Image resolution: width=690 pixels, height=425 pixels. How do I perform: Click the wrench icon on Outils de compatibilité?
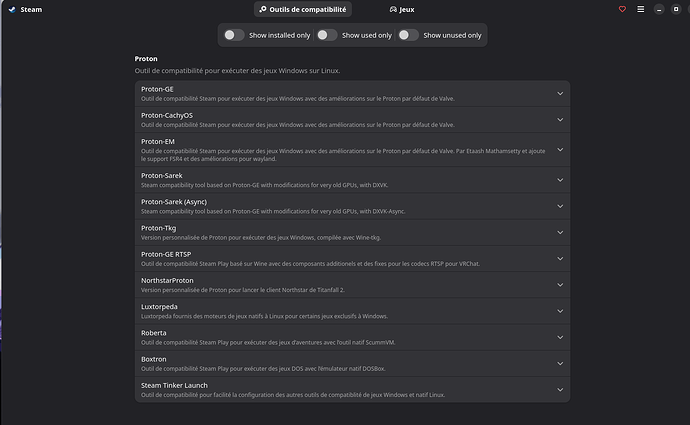tap(263, 9)
